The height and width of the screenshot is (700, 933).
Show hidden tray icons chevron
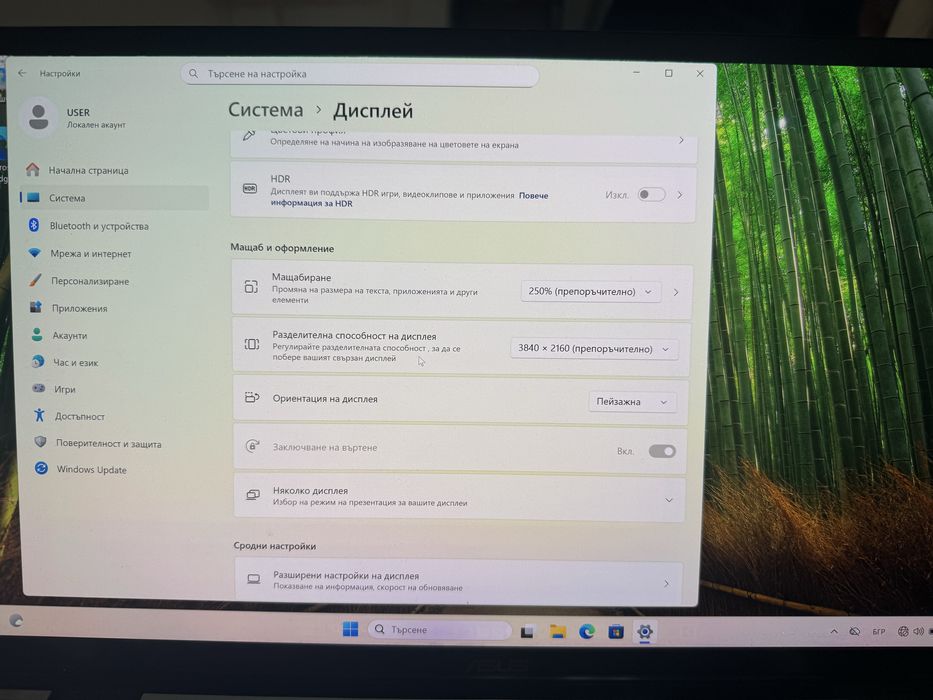point(834,632)
